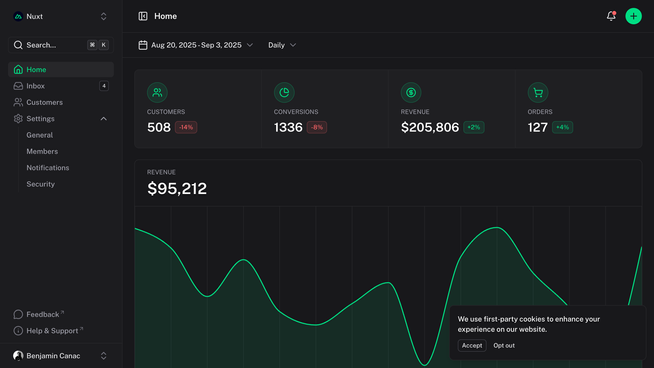
Task: Open the Settings sidebar item
Action: 61,119
